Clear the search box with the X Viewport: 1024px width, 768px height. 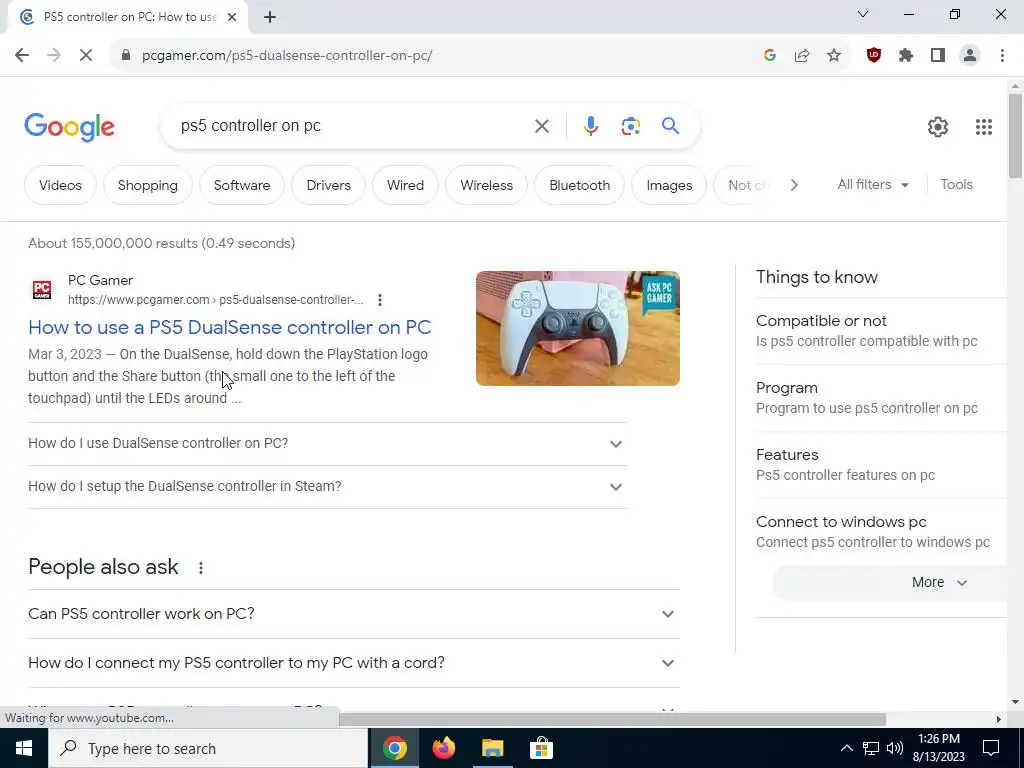coord(541,126)
